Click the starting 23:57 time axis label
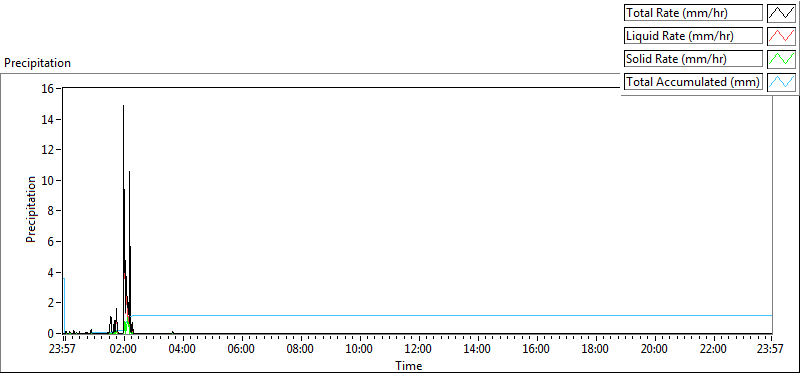Viewport: 800px width, 373px height. point(63,350)
